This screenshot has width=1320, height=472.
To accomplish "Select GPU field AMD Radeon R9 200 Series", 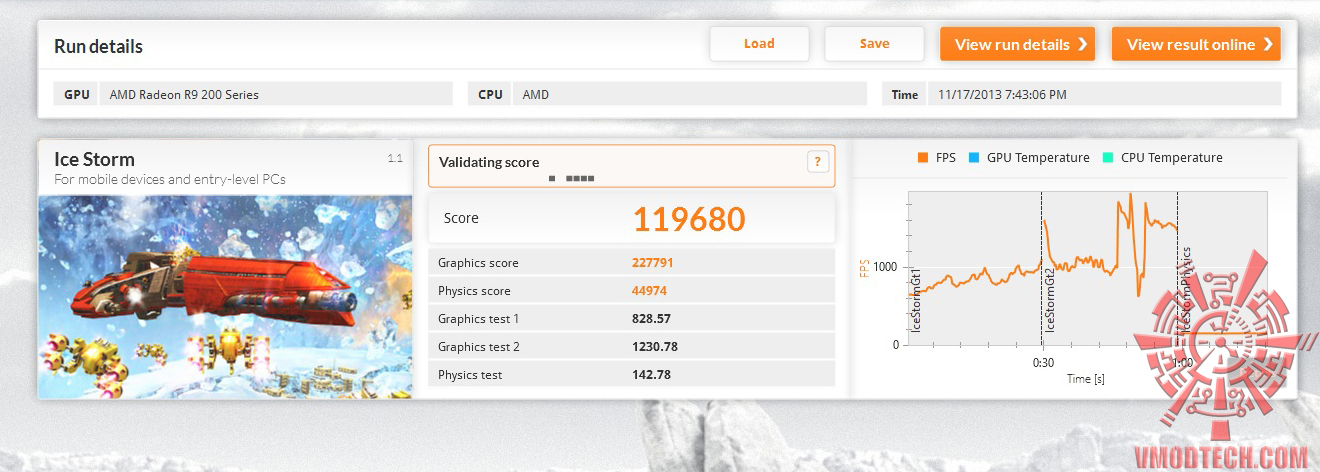I will coord(277,94).
